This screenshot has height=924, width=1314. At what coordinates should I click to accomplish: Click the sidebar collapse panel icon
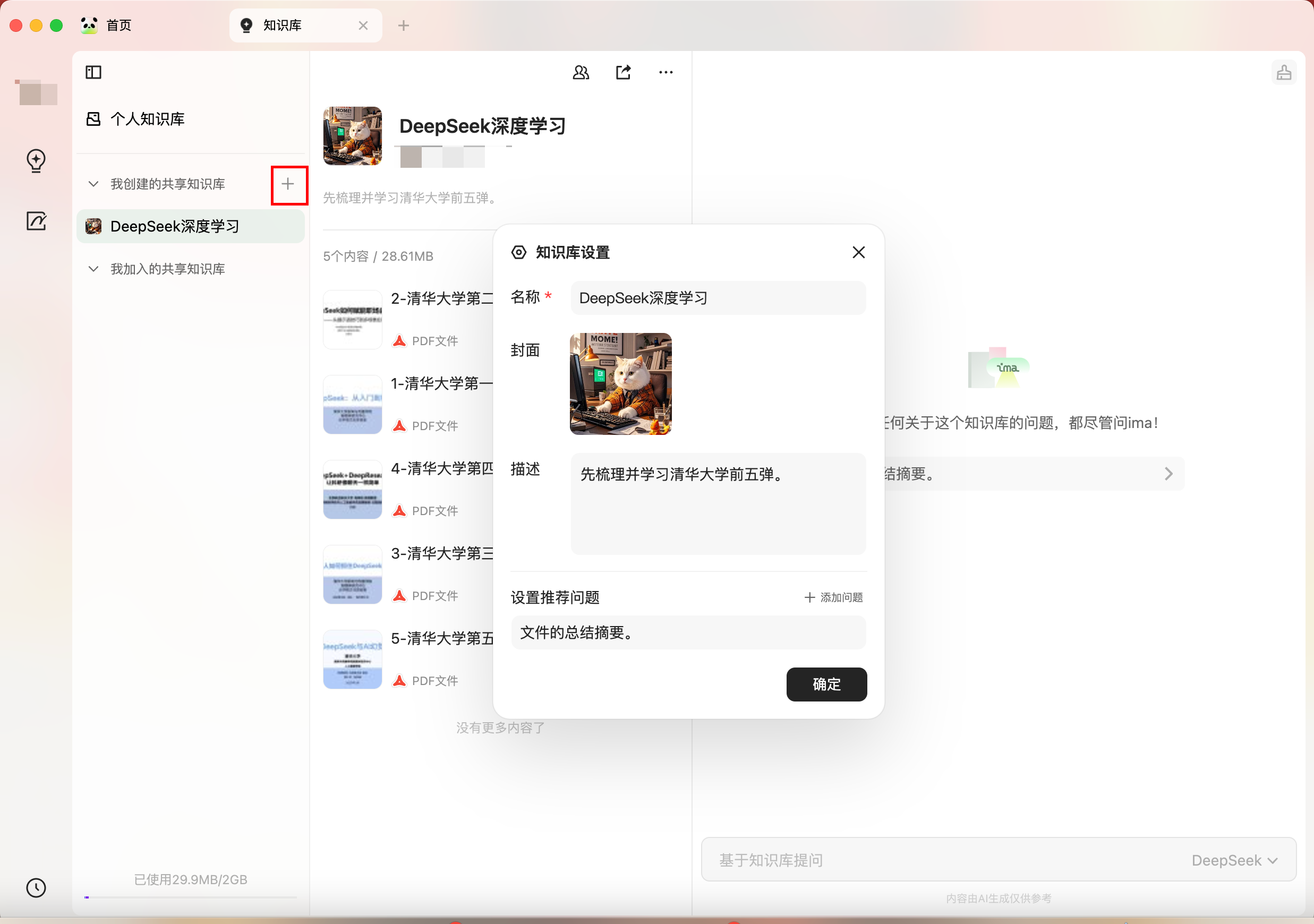[93, 72]
